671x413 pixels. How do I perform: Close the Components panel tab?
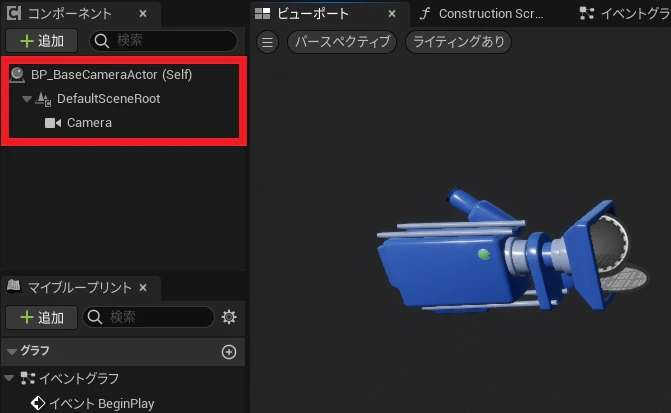coord(143,14)
